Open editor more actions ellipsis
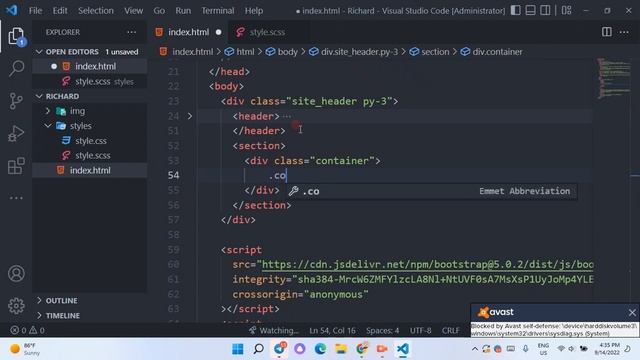The height and width of the screenshot is (360, 640). 624,32
